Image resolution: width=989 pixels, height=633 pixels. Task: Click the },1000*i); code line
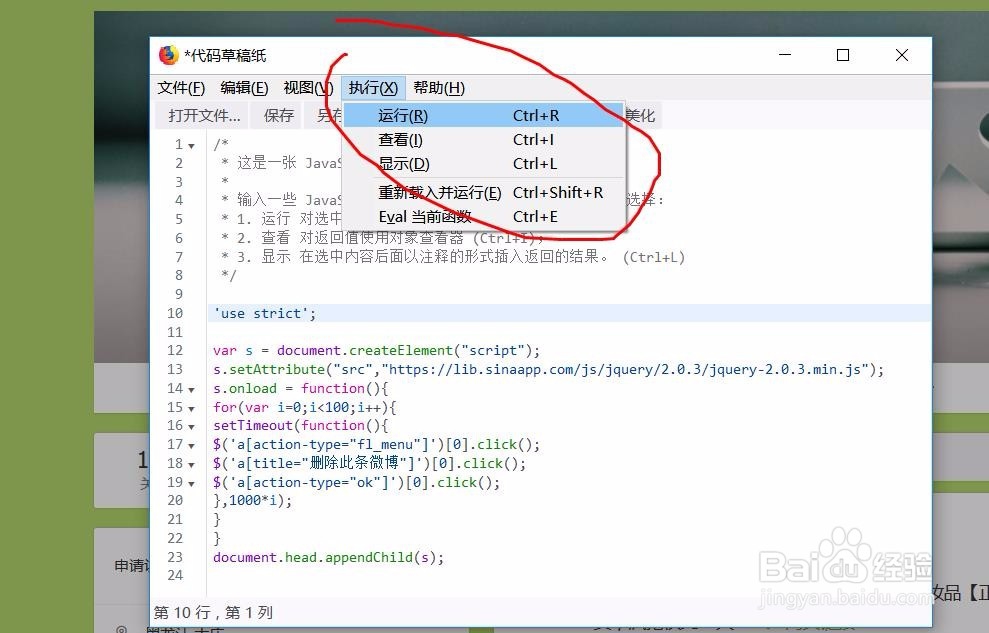(253, 500)
